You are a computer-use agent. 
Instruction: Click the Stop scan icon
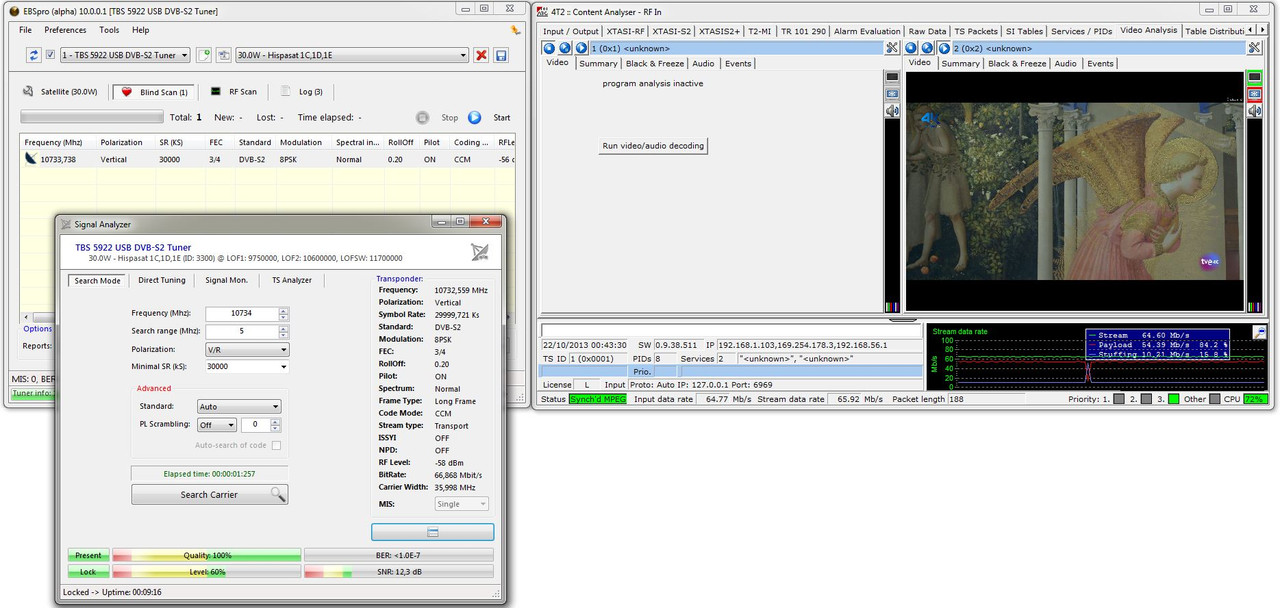click(424, 117)
